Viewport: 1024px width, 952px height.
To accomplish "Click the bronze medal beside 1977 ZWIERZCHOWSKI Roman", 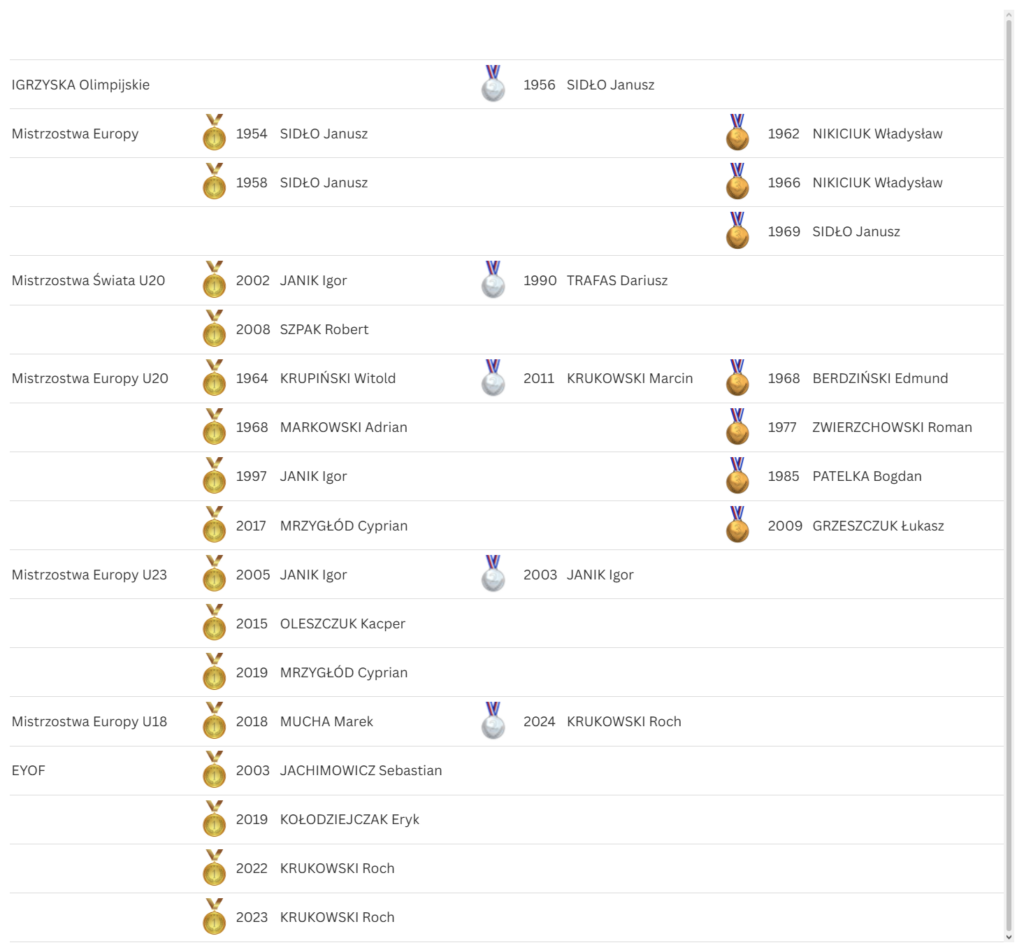I will coord(737,427).
